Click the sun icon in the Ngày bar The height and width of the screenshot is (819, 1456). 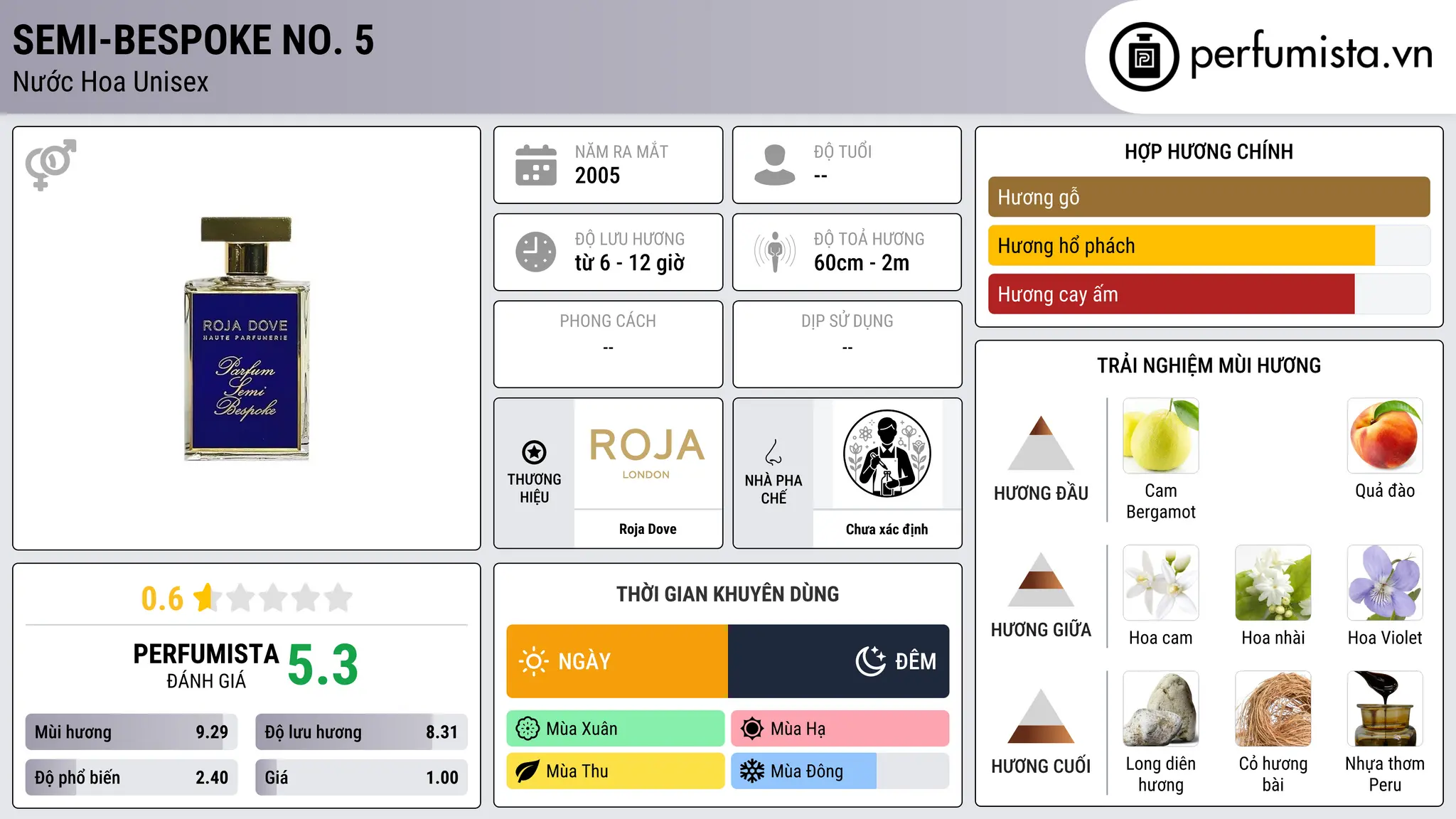[x=533, y=661]
